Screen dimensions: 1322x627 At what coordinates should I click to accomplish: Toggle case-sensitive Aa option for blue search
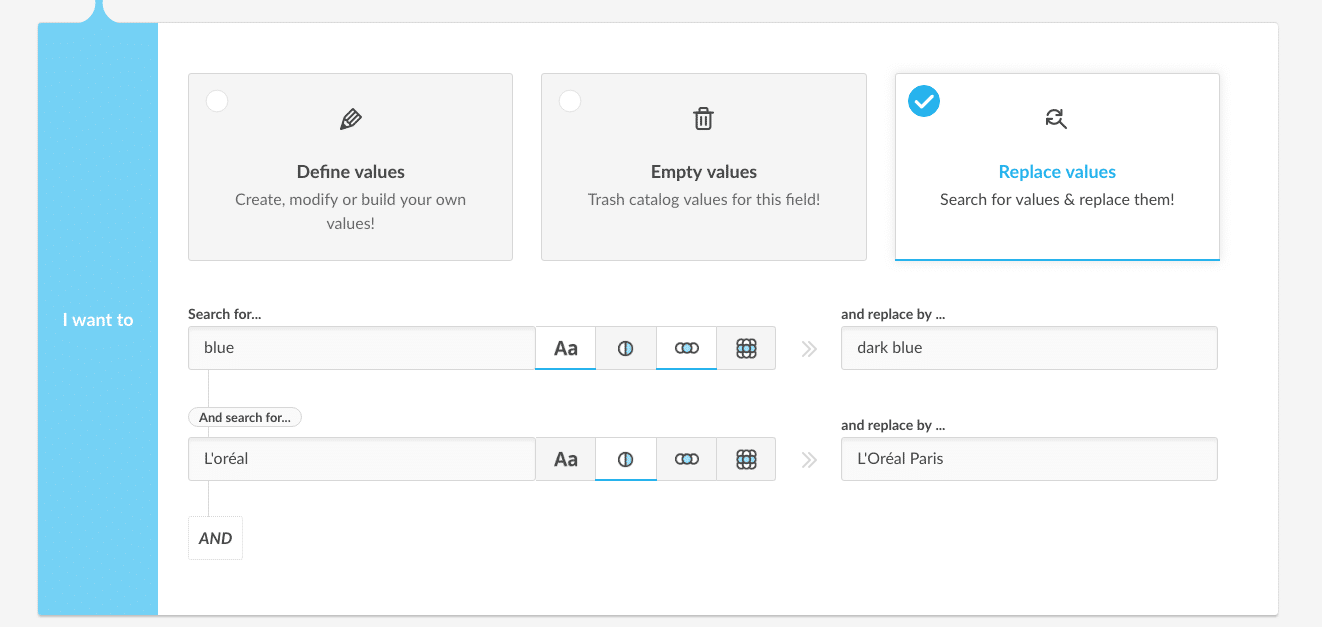point(566,348)
